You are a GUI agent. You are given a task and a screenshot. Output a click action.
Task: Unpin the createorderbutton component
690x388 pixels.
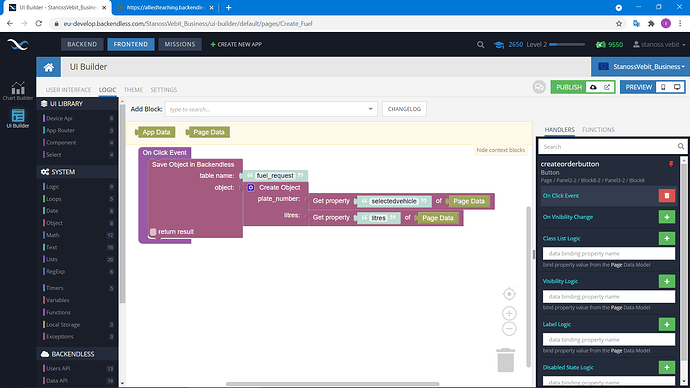click(671, 164)
